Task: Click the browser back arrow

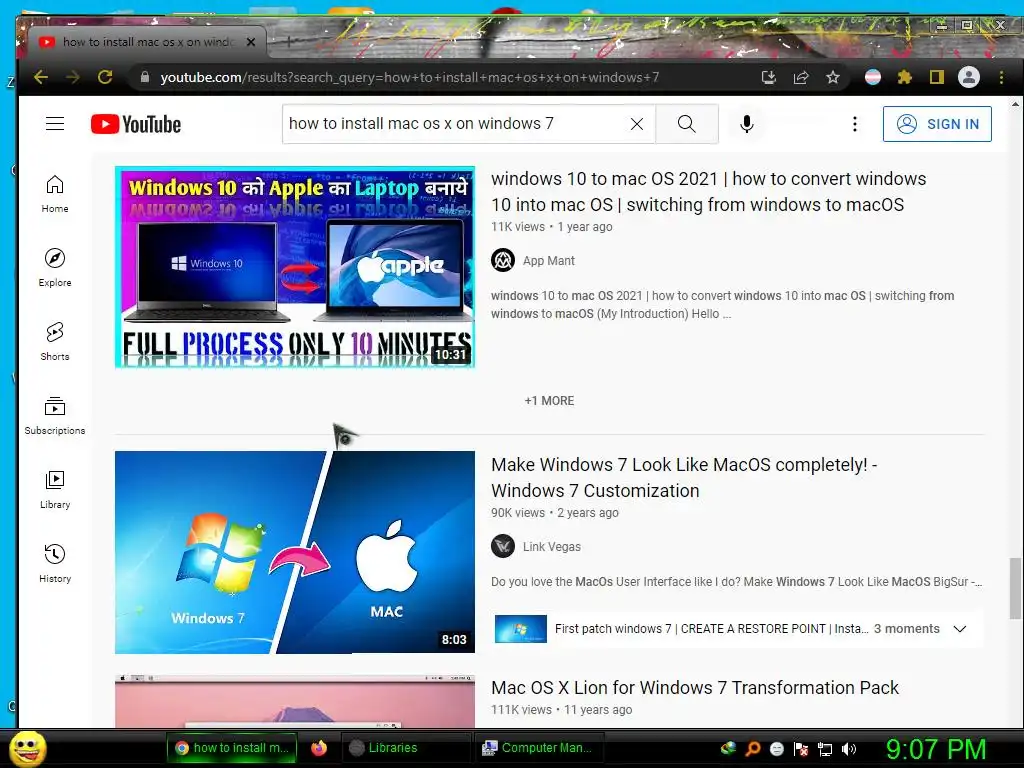Action: [41, 77]
